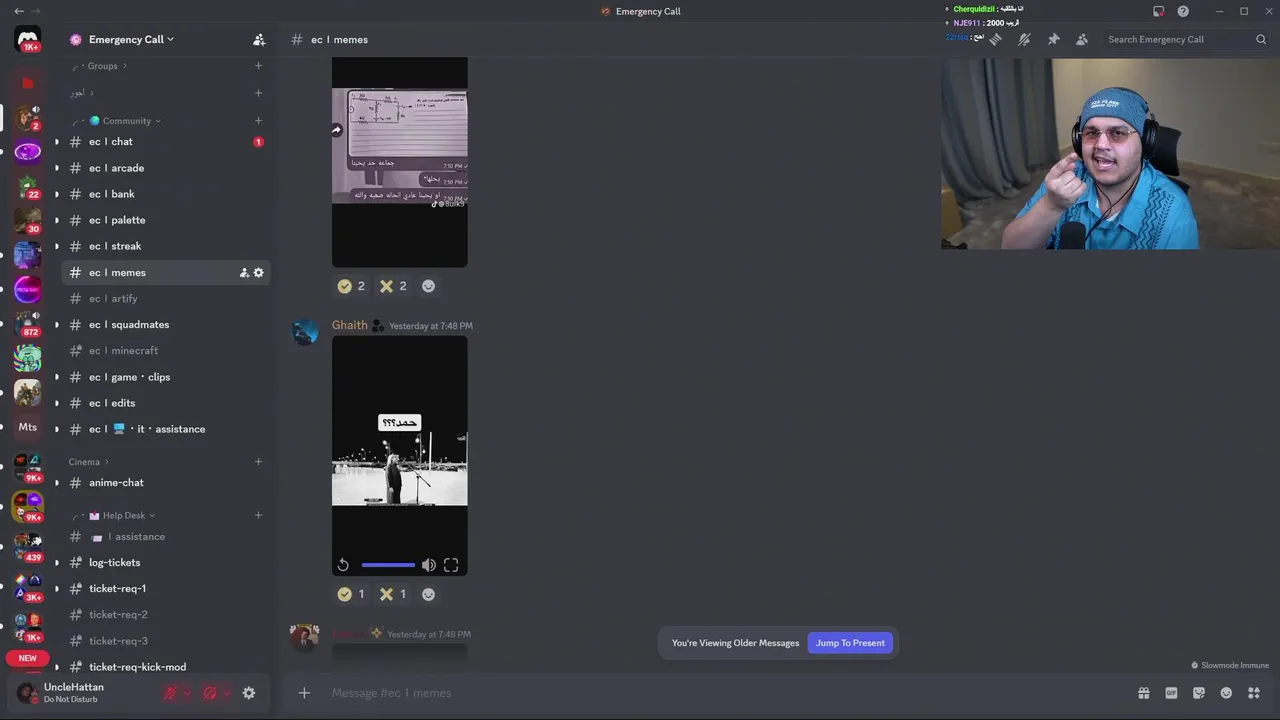
Task: Add channel to Help Desk category plus icon
Action: 258,515
